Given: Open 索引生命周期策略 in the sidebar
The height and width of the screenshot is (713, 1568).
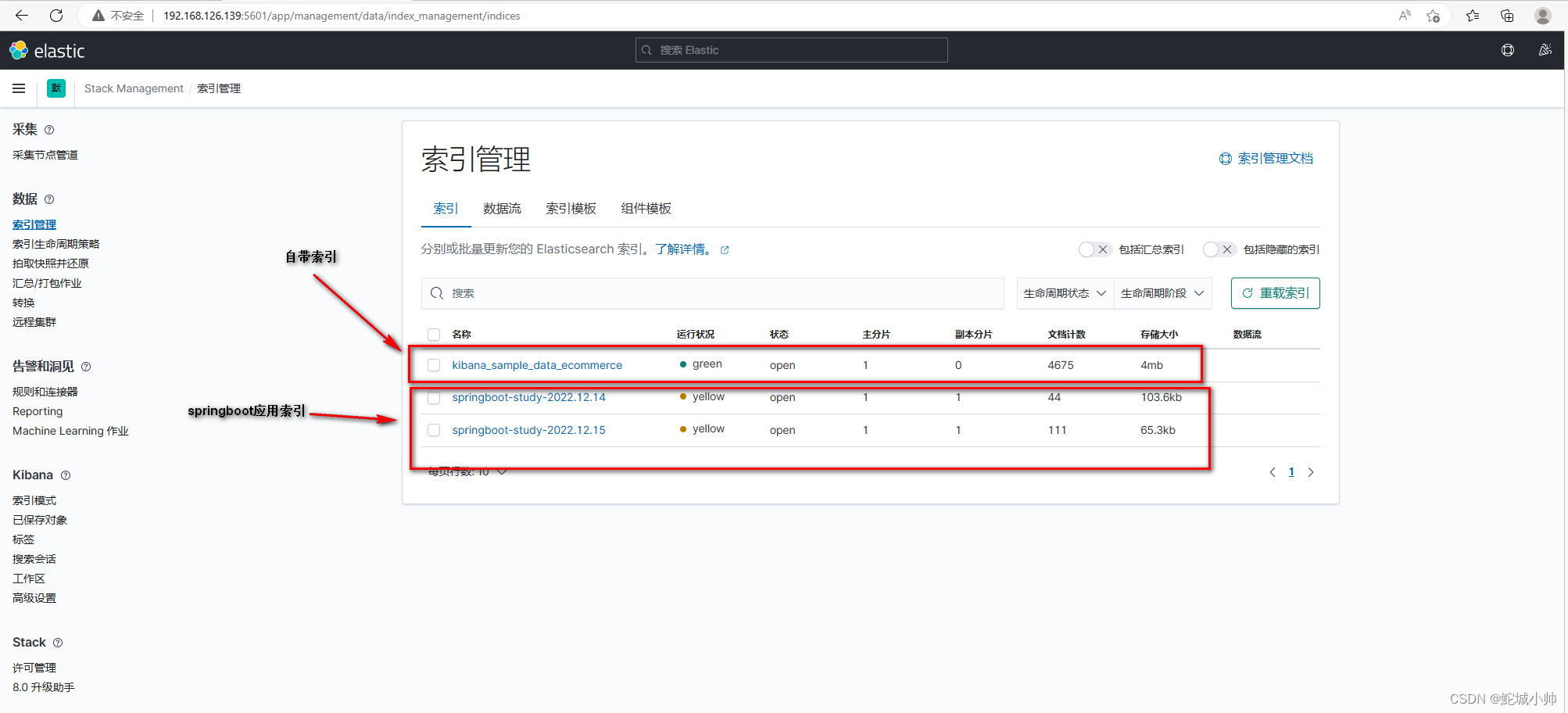Looking at the screenshot, I should 56,245.
